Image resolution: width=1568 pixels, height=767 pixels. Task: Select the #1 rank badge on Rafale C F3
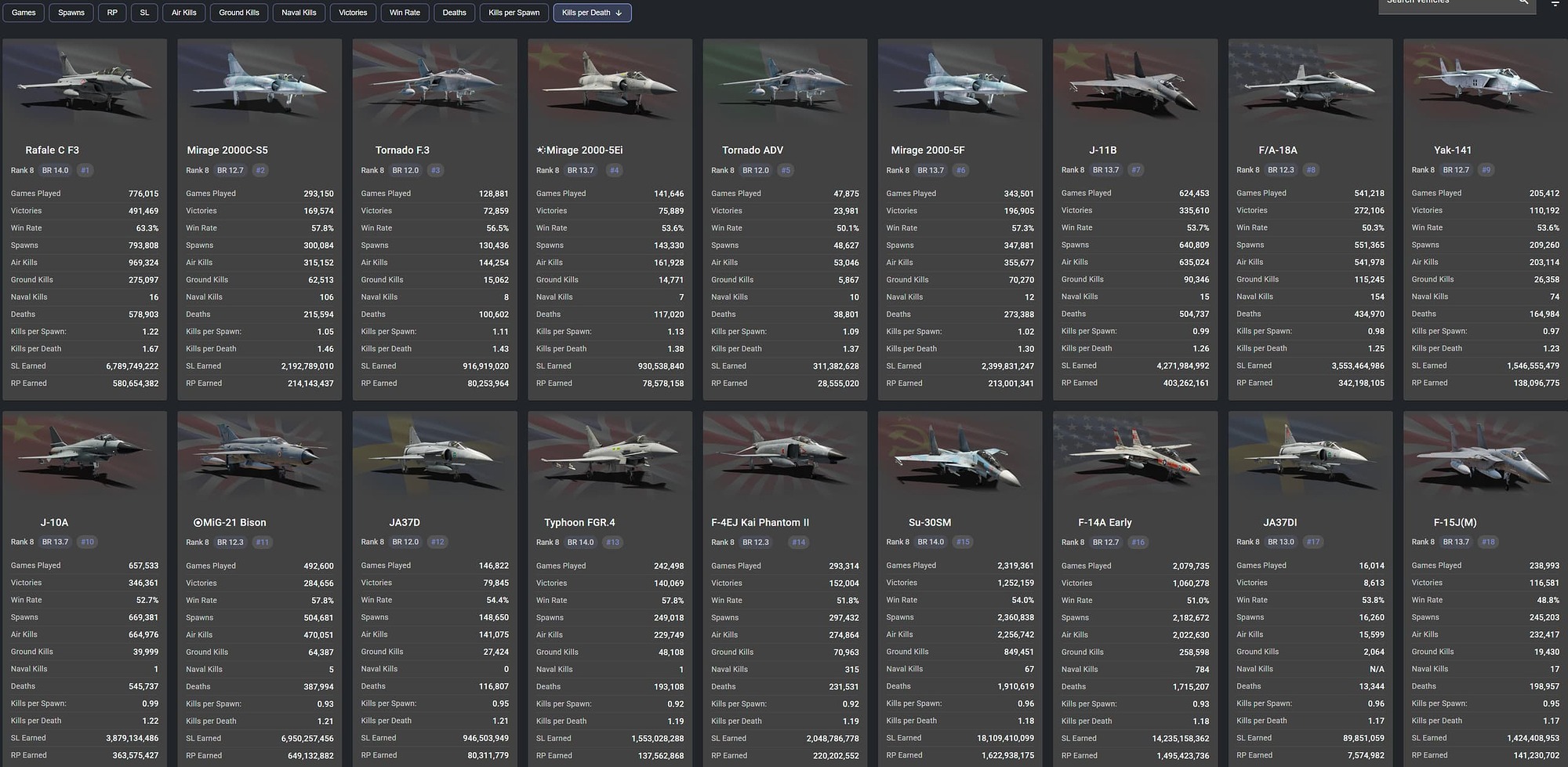pyautogui.click(x=85, y=169)
